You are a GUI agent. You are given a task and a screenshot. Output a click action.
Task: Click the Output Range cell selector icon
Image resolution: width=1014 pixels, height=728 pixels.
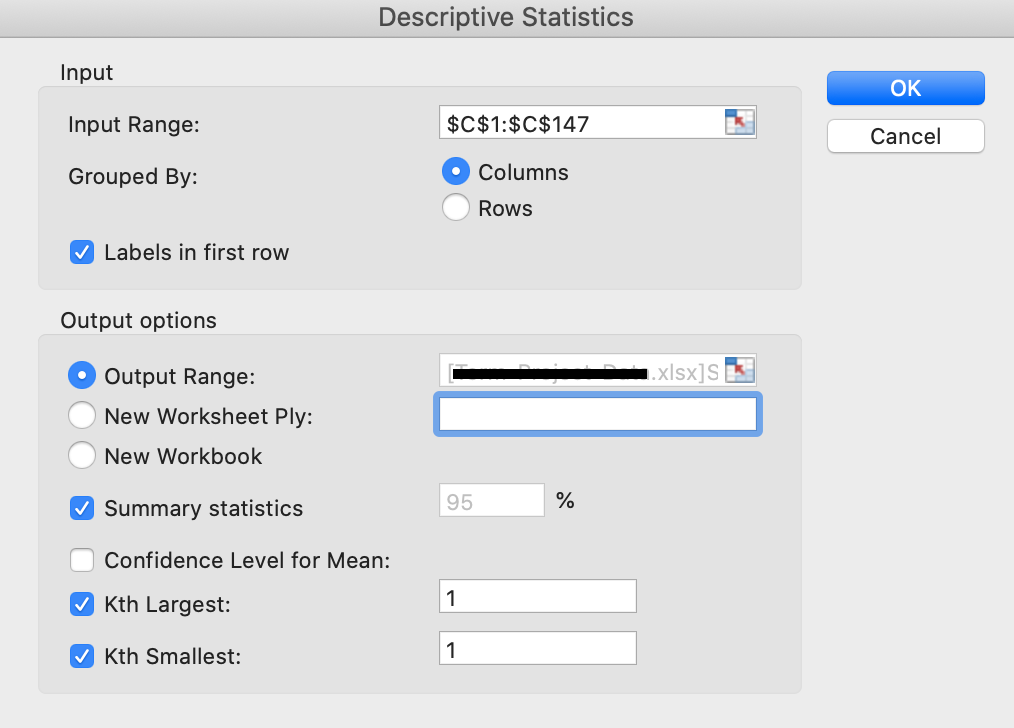(740, 370)
